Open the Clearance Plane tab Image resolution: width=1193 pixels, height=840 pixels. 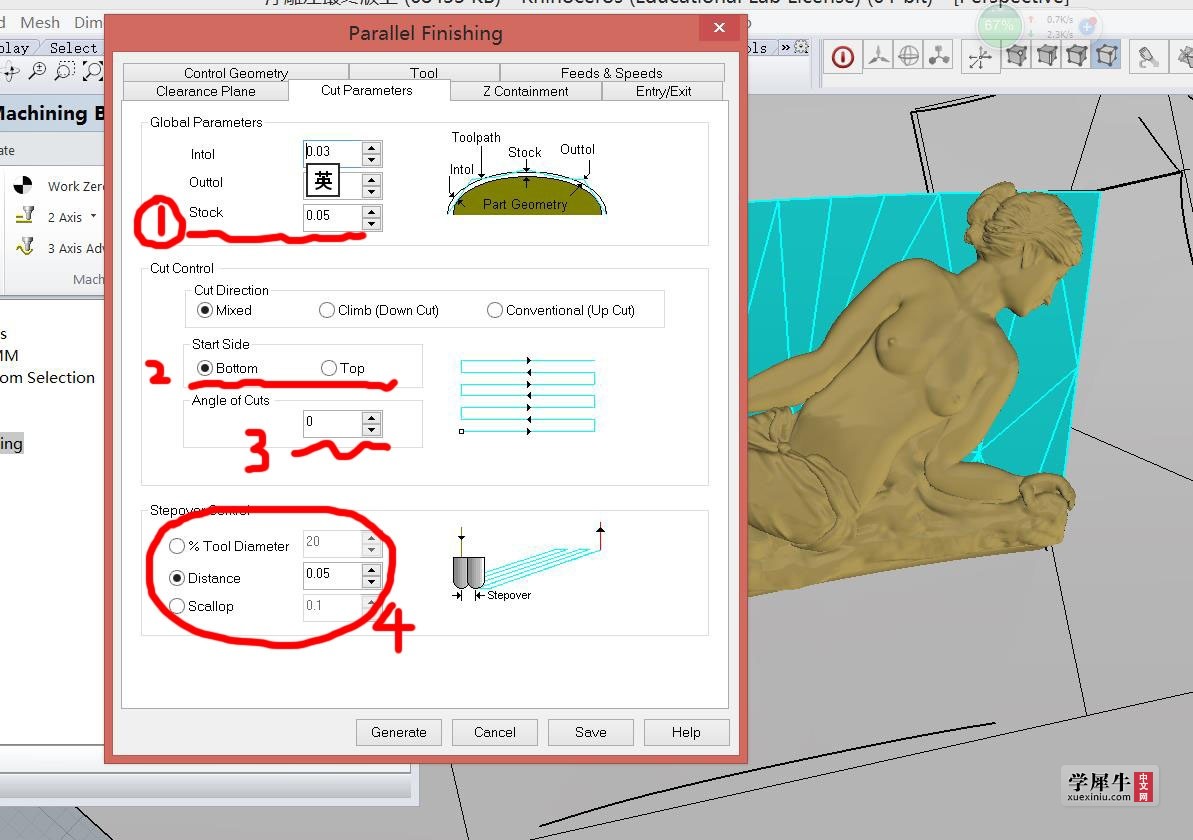pyautogui.click(x=205, y=91)
